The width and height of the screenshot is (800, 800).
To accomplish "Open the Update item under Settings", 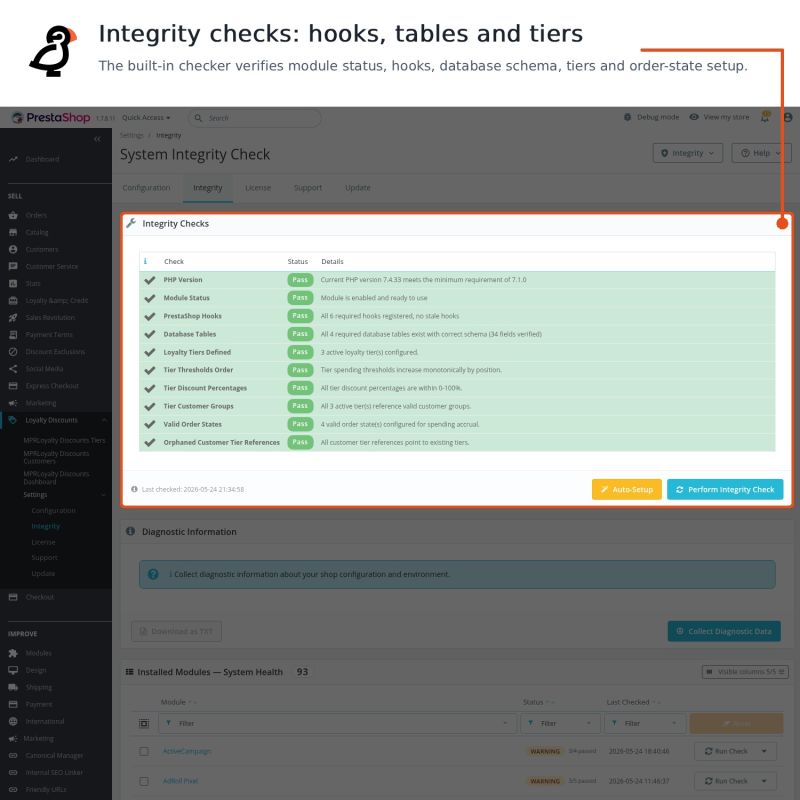I will click(x=43, y=573).
